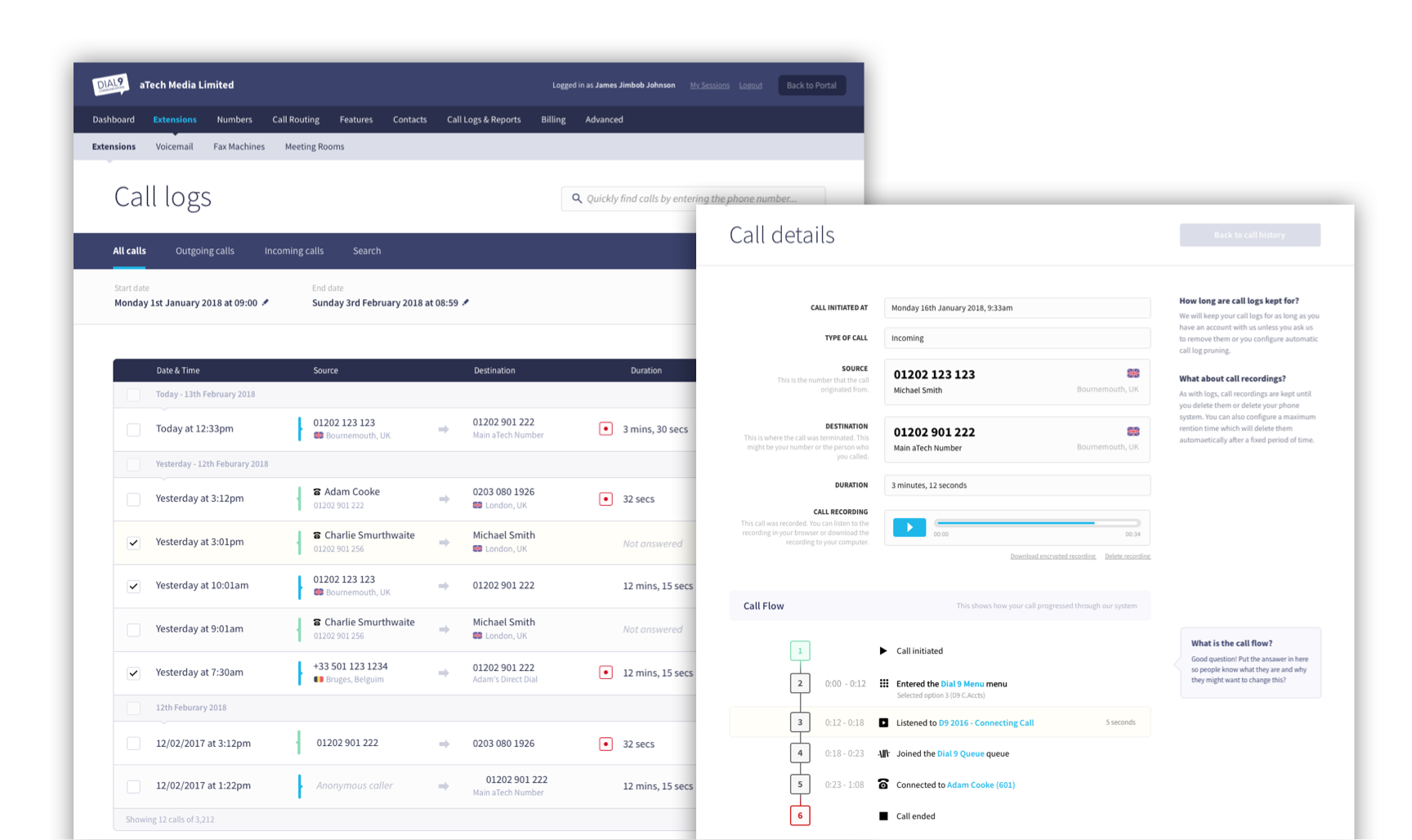Open the Dial 9 Queue link
Image resolution: width=1412 pixels, height=840 pixels.
(x=960, y=753)
